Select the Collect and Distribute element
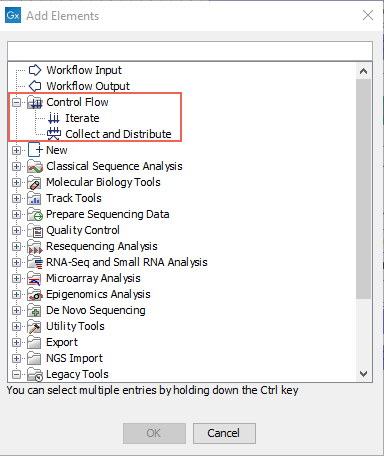384x456 pixels. pyautogui.click(x=118, y=134)
